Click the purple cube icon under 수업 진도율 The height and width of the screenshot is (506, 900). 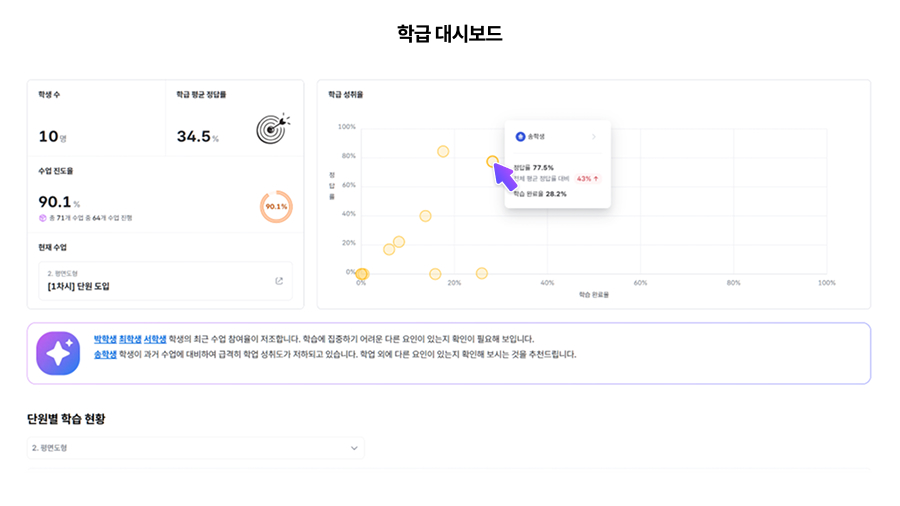pyautogui.click(x=42, y=217)
